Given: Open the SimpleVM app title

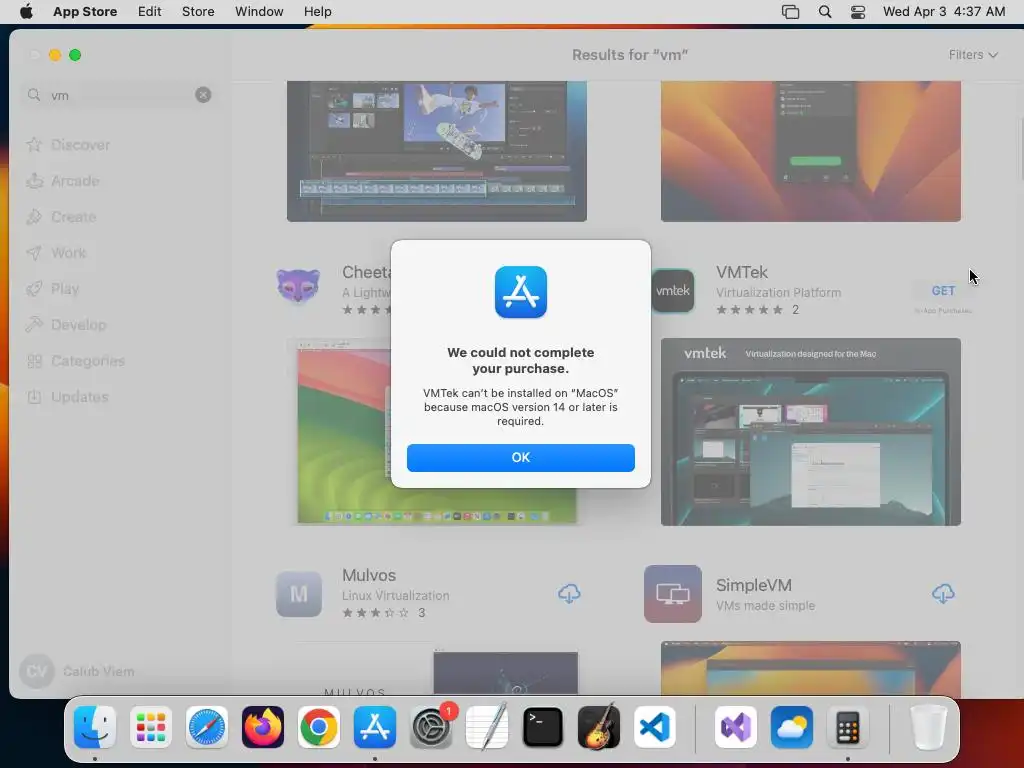Looking at the screenshot, I should (754, 585).
